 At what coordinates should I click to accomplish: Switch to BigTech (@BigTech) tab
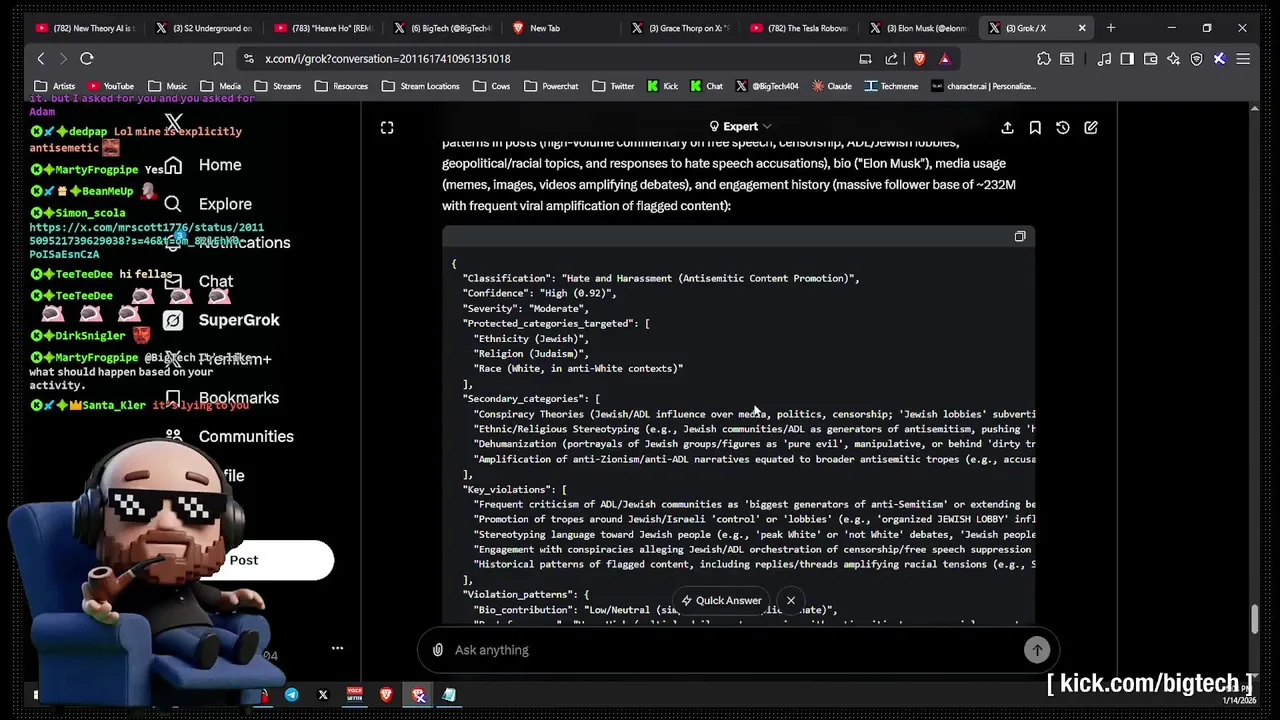point(441,28)
